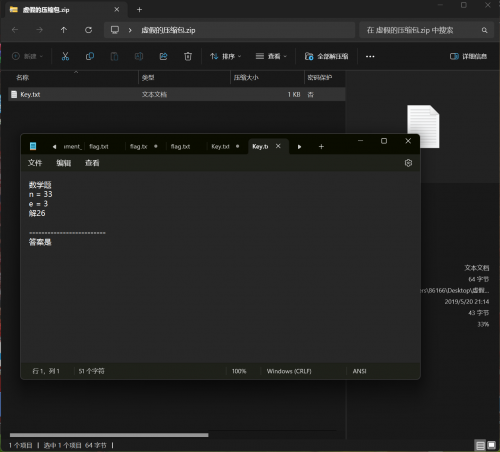Refresh the zip folder view

coord(88,30)
